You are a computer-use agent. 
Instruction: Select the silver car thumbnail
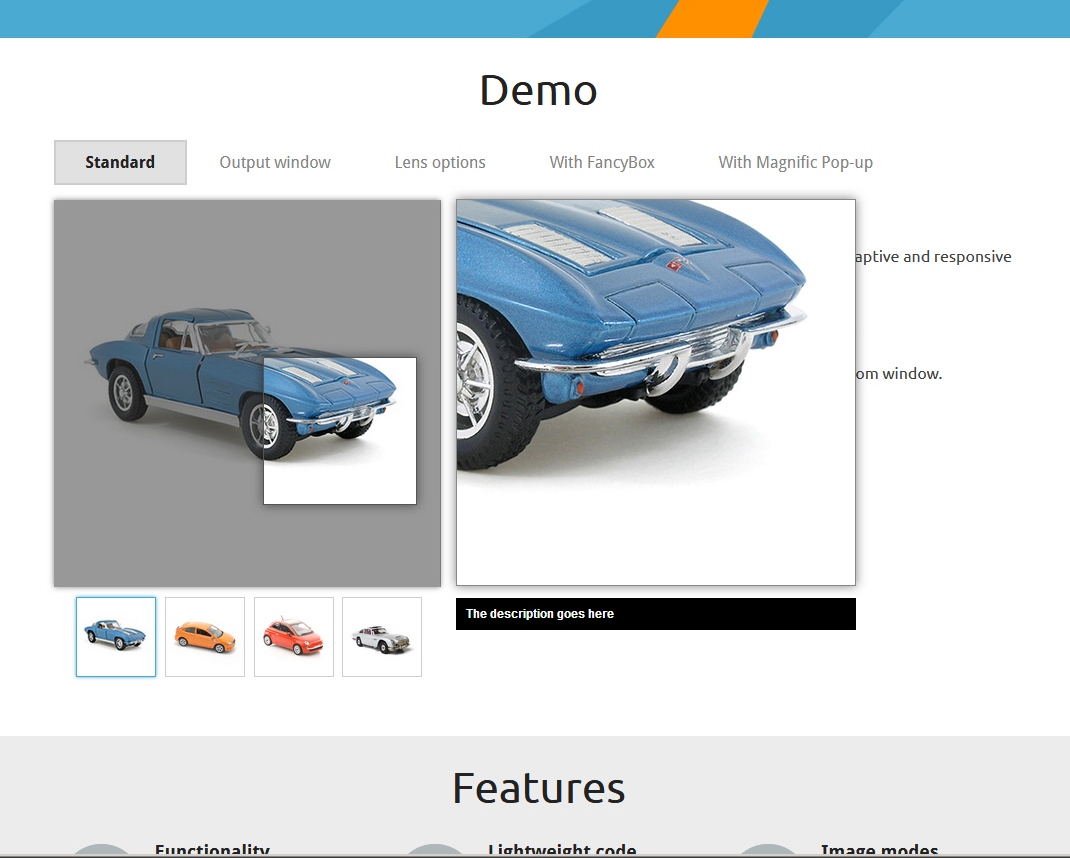(x=382, y=637)
